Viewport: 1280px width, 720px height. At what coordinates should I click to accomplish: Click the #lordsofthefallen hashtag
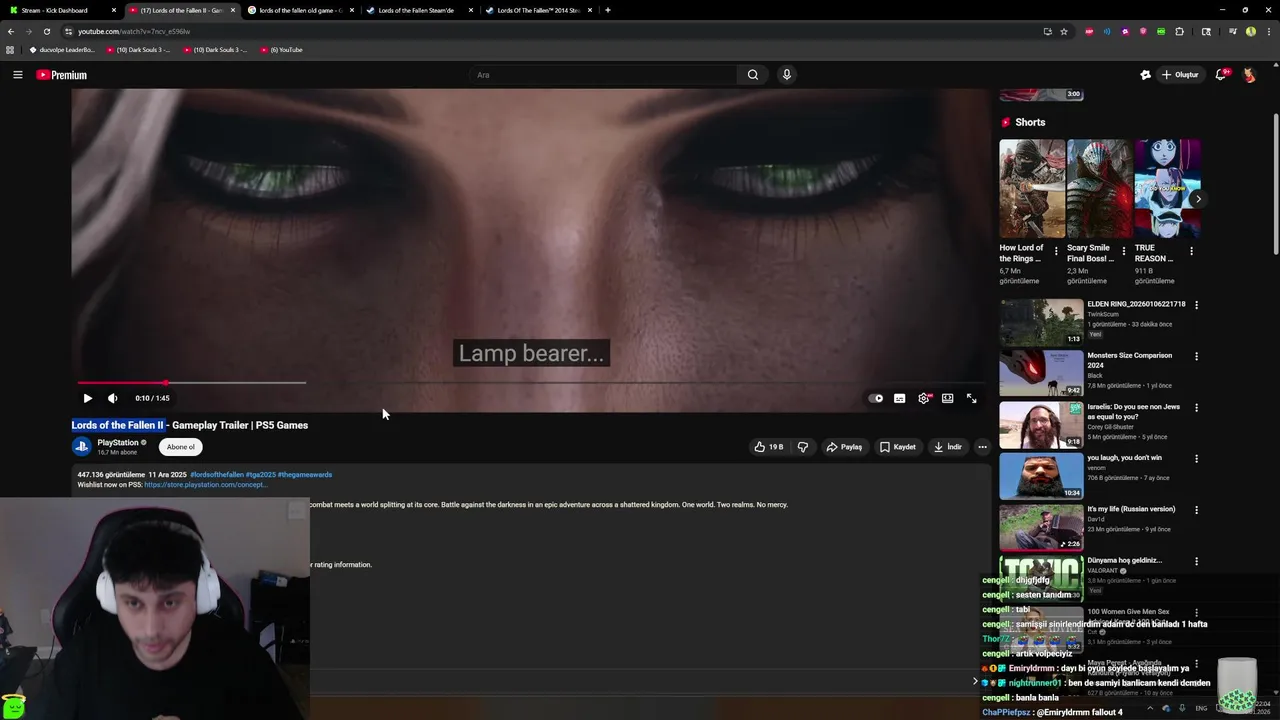[217, 475]
